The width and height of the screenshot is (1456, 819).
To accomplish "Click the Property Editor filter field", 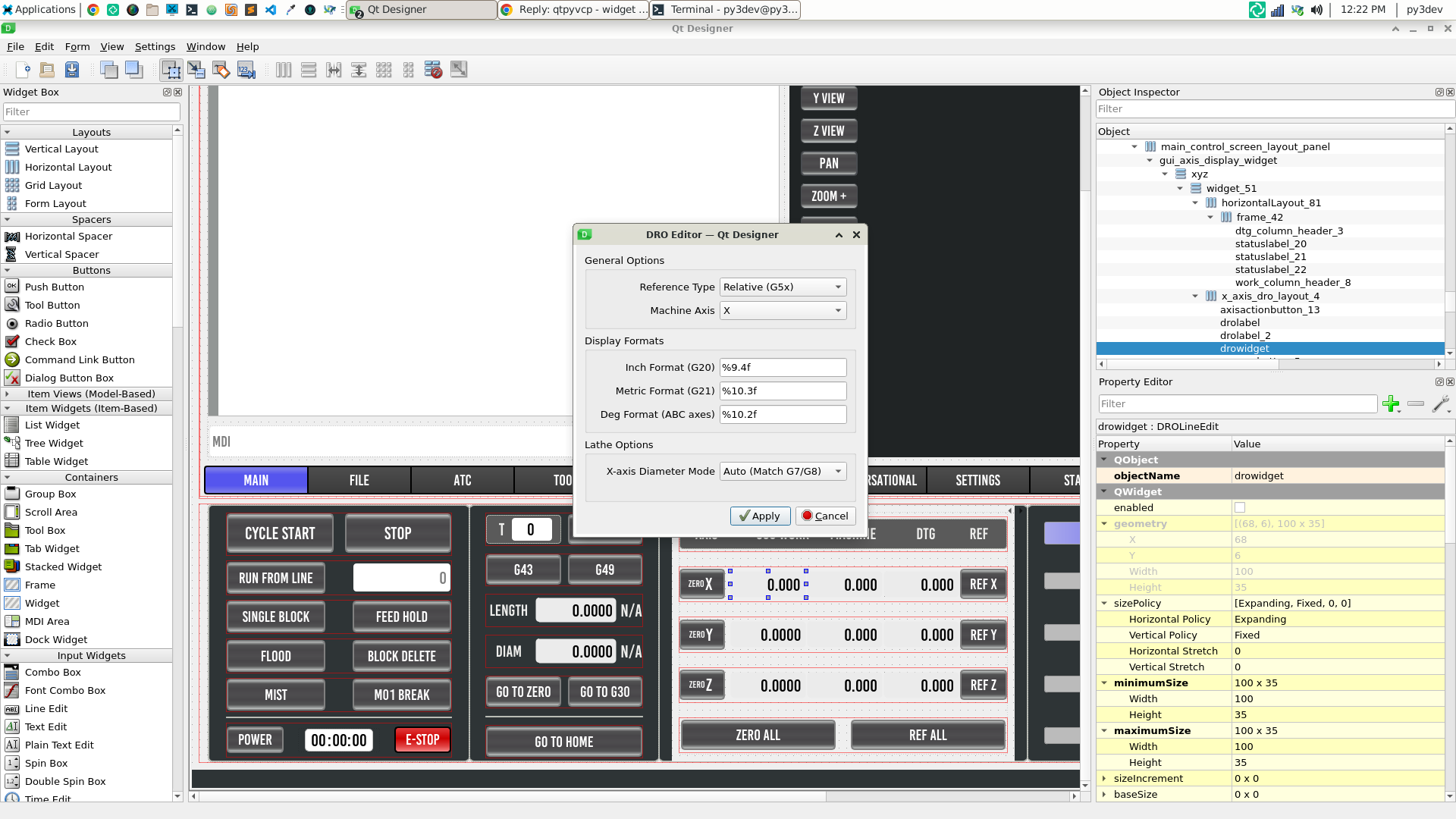I will pos(1238,404).
